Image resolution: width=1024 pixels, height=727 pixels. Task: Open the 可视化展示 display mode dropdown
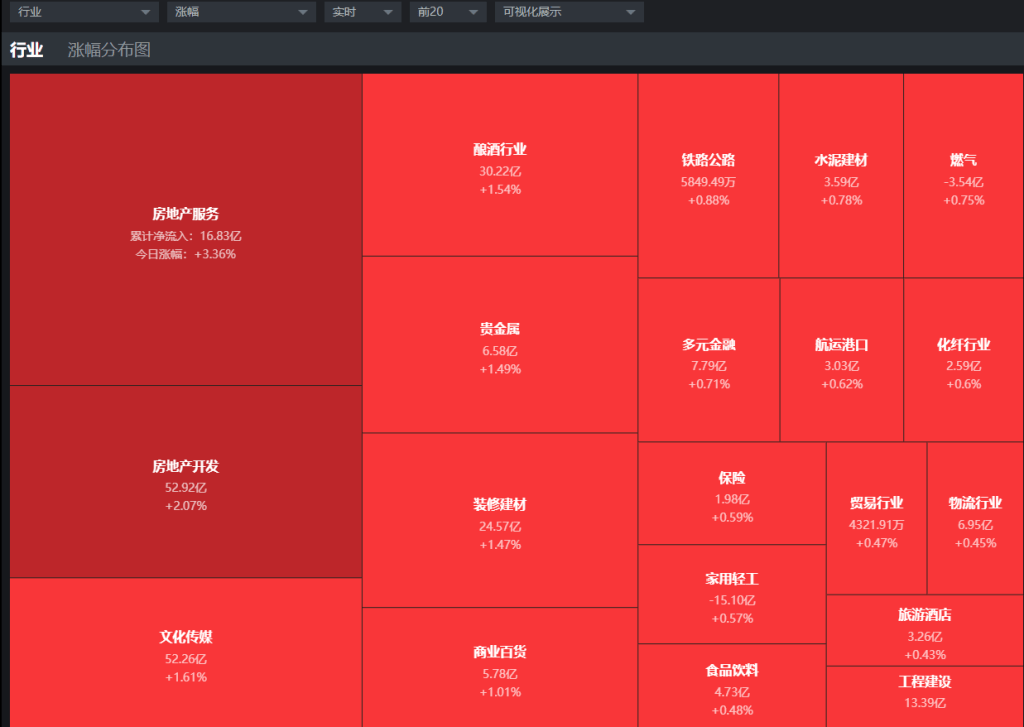[x=569, y=12]
